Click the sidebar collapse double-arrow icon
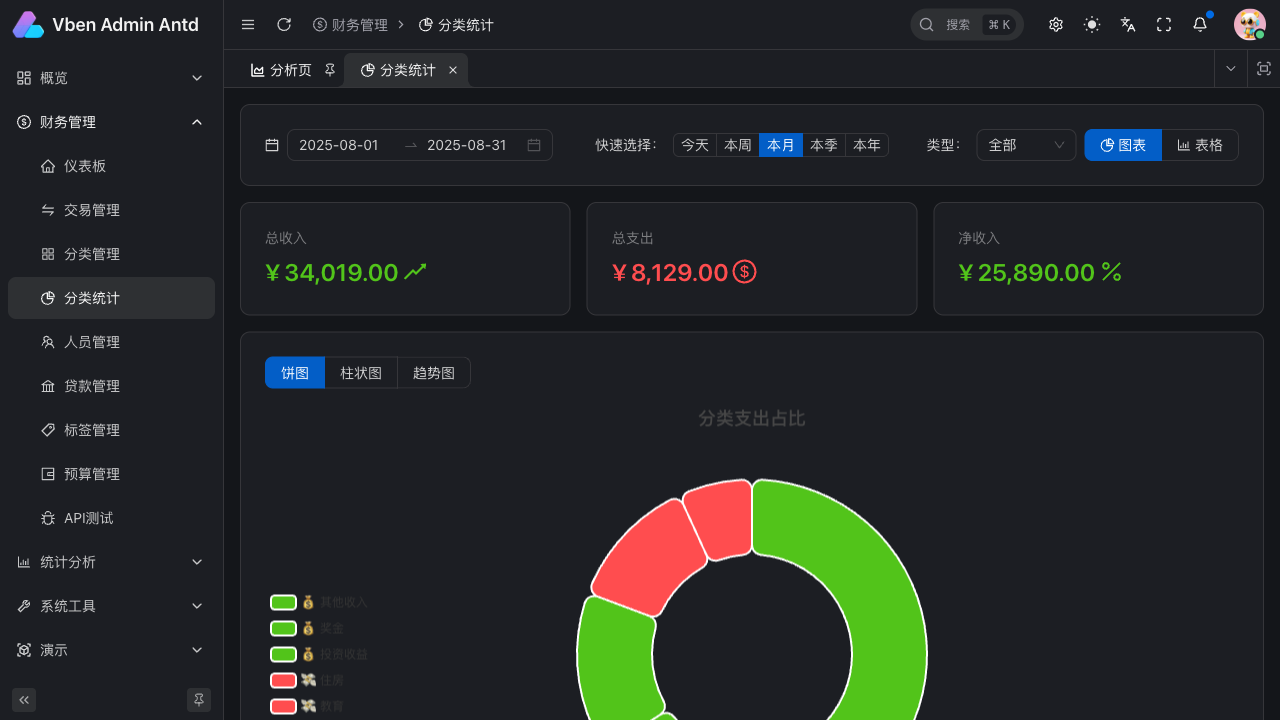Viewport: 1280px width, 720px height. click(24, 699)
